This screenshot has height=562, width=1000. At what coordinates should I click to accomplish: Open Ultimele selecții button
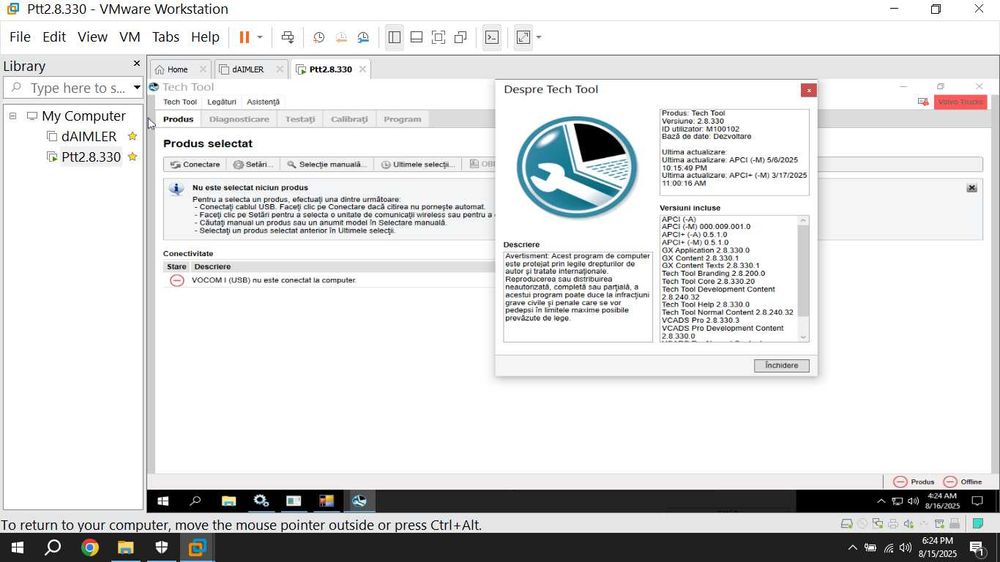pos(418,165)
